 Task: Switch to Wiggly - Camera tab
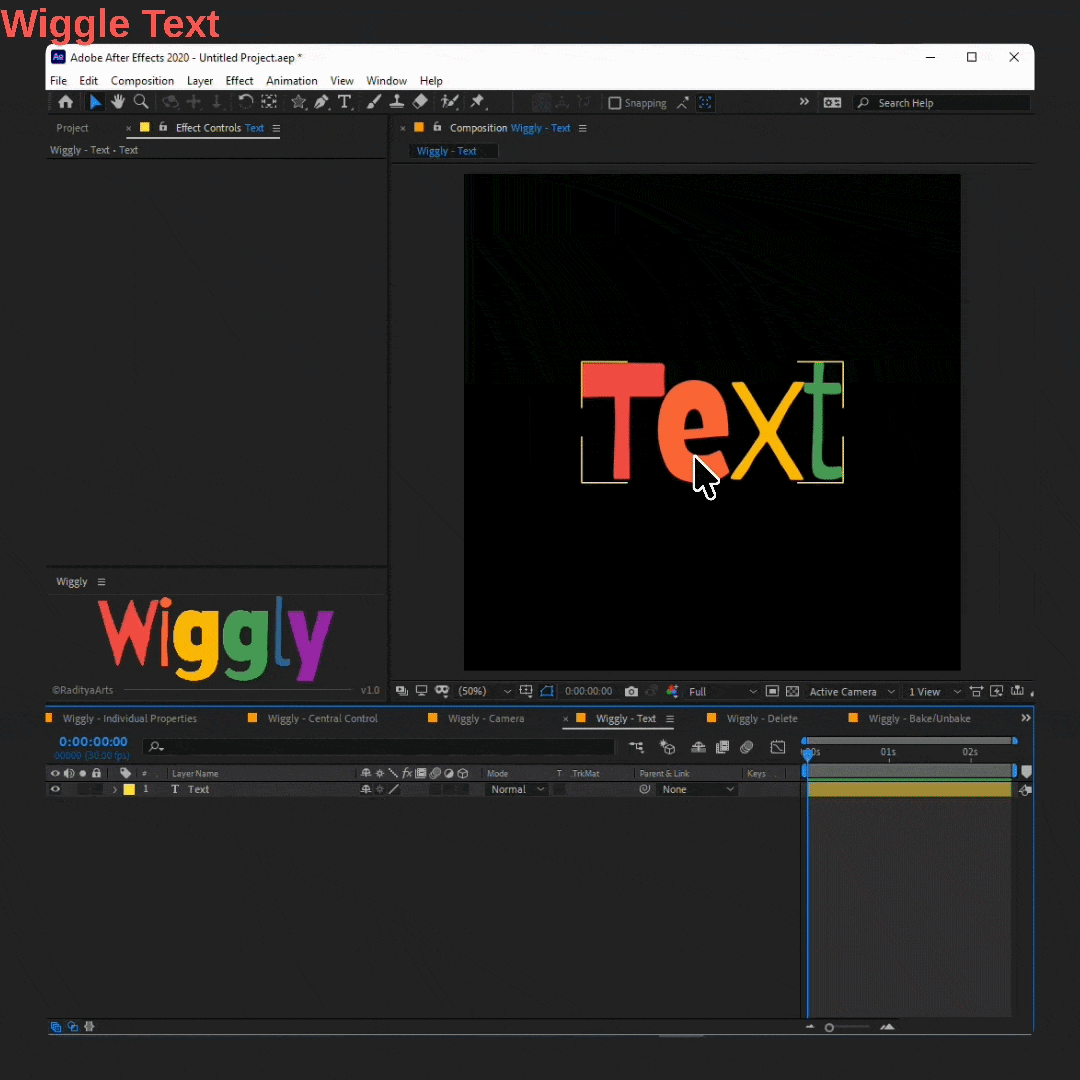click(x=485, y=718)
